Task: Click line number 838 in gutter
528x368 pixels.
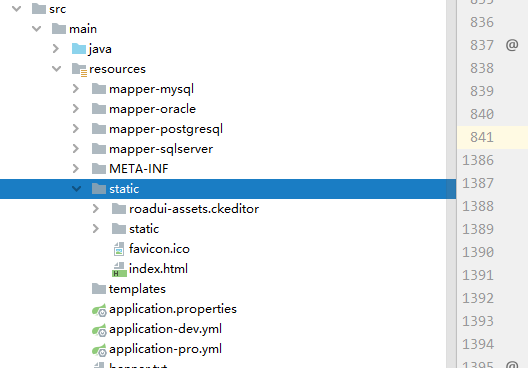Action: coord(482,68)
